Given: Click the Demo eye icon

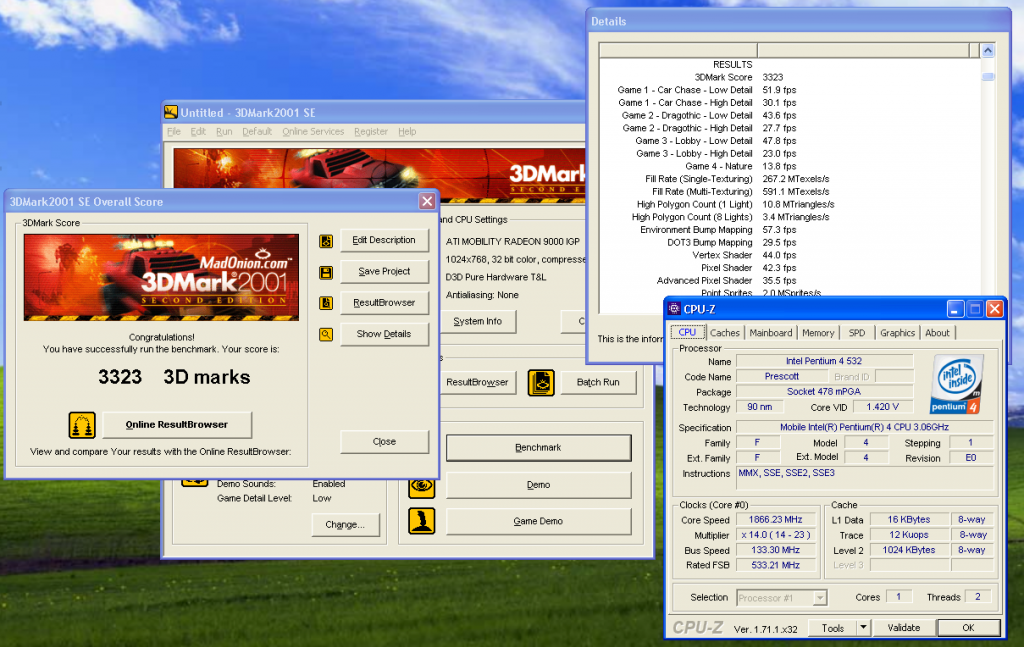Looking at the screenshot, I should click(421, 486).
